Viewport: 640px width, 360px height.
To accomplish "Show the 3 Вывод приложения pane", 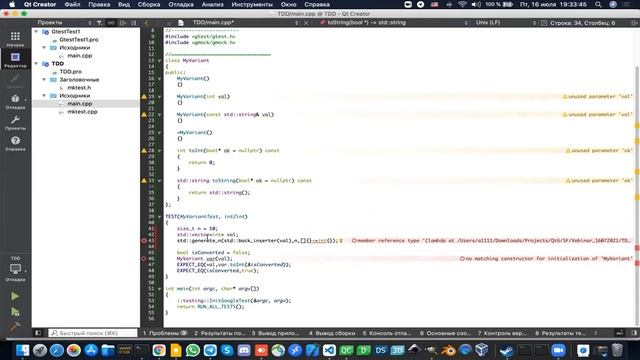I will (x=276, y=333).
